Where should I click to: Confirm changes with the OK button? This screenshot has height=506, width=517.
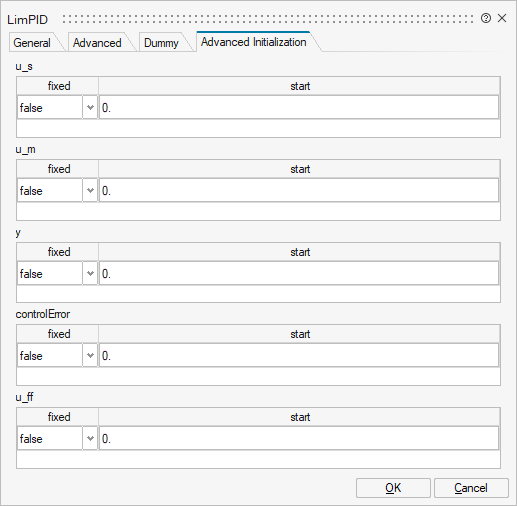coord(393,488)
